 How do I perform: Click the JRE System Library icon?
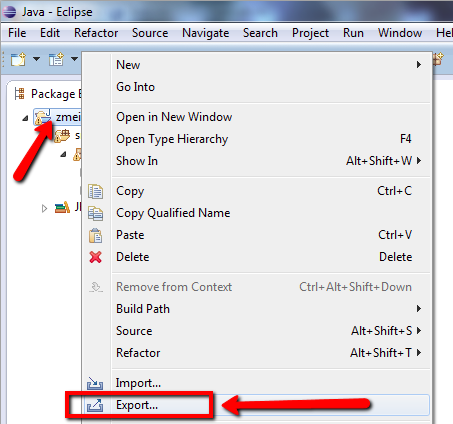pyautogui.click(x=62, y=207)
